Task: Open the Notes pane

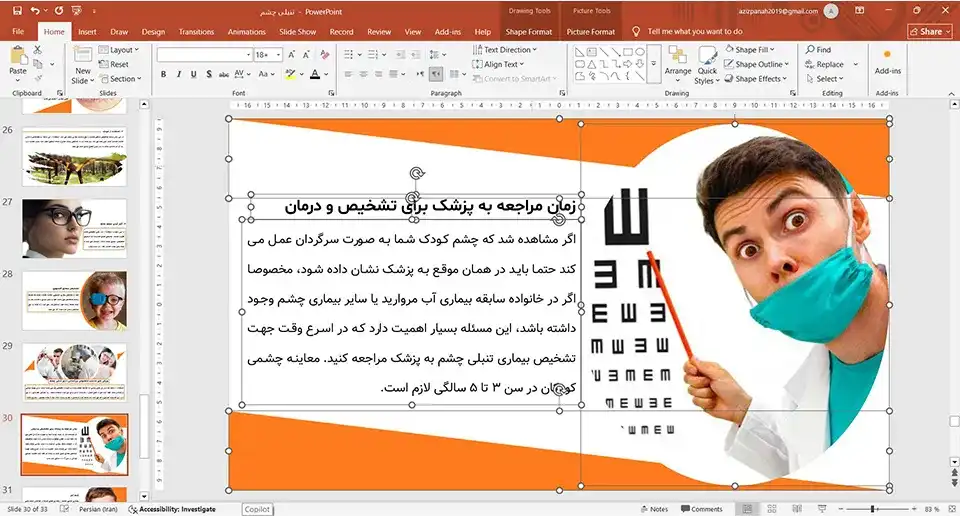Action: [x=654, y=509]
